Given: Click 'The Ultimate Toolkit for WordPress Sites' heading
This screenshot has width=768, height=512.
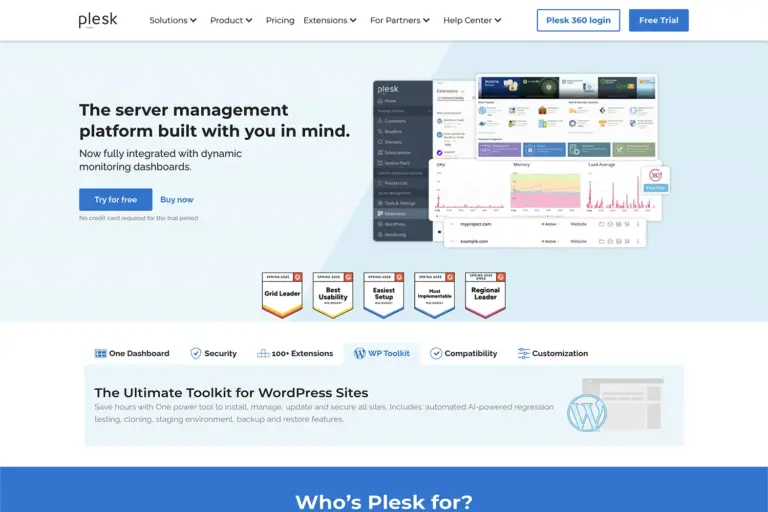Looking at the screenshot, I should tap(231, 392).
